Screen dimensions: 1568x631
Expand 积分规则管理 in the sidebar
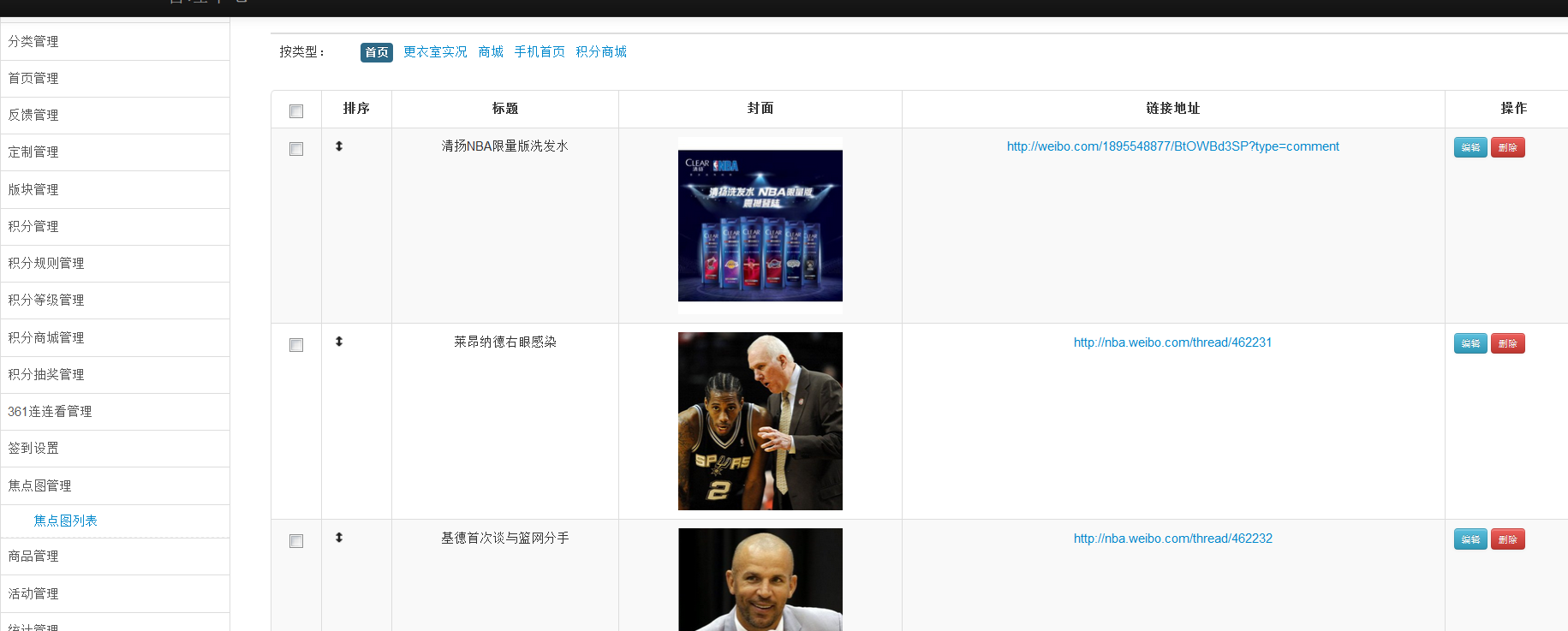pos(115,263)
